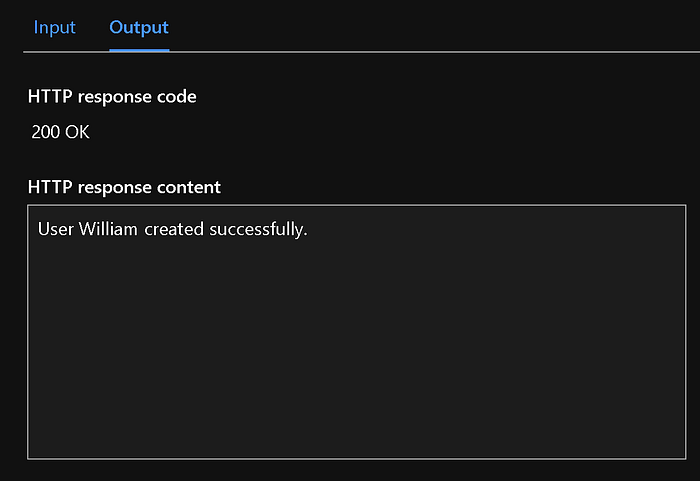
Task: Click the OK text in response code
Action: tap(77, 132)
